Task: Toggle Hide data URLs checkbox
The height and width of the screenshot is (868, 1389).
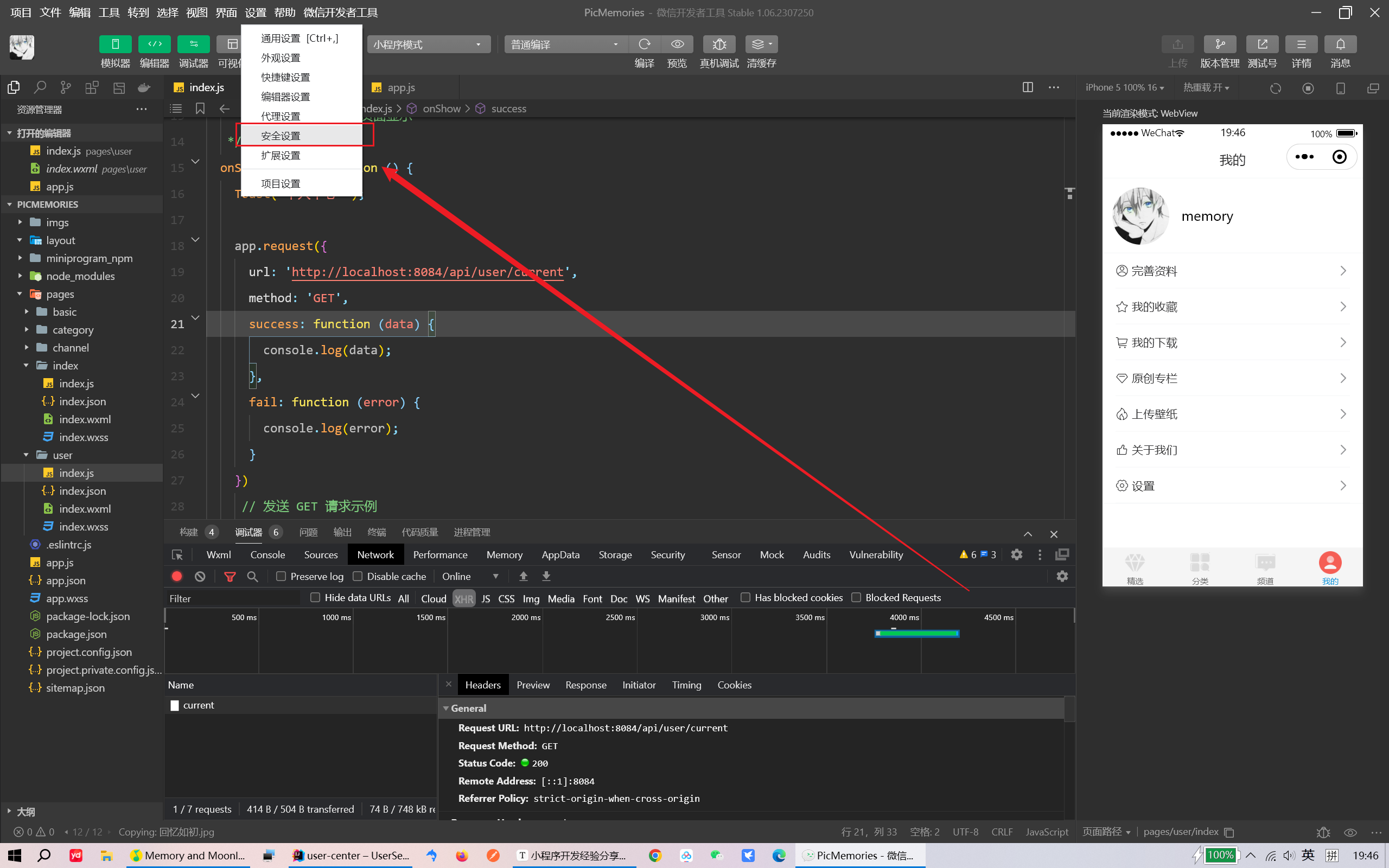Action: click(315, 598)
